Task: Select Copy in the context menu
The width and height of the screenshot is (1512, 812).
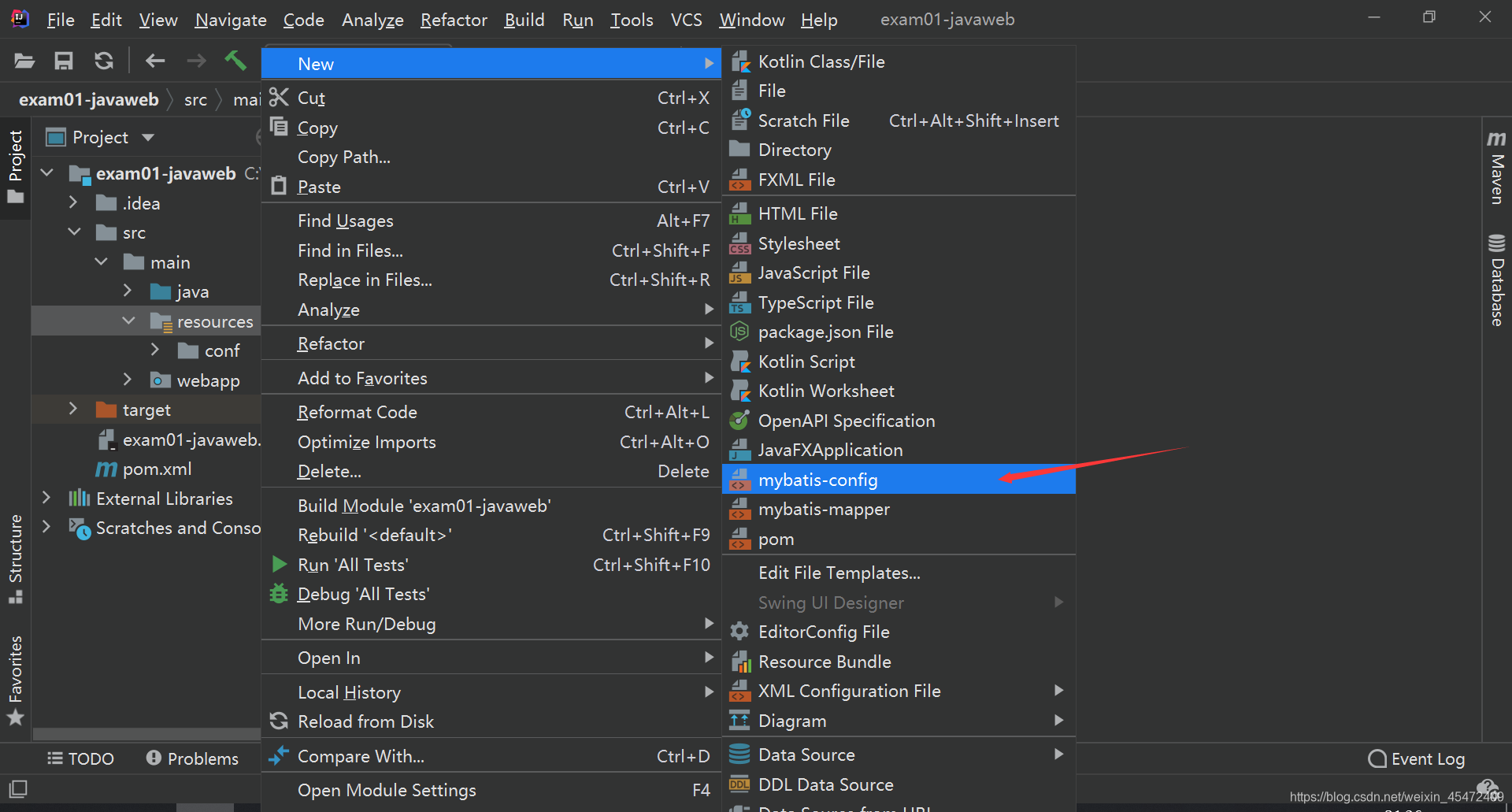Action: pos(491,128)
